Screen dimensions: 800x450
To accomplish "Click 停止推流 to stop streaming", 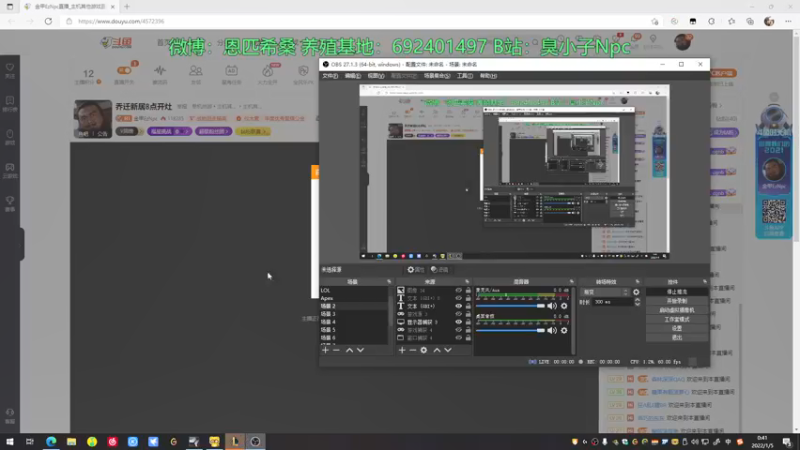I will click(677, 292).
